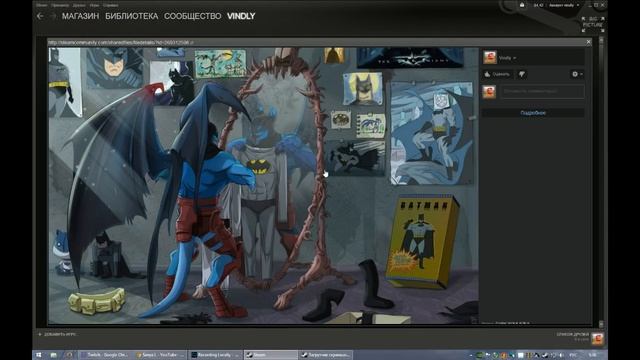This screenshot has width=640, height=360.
Task: Go back with the left arrow
Action: [40, 16]
